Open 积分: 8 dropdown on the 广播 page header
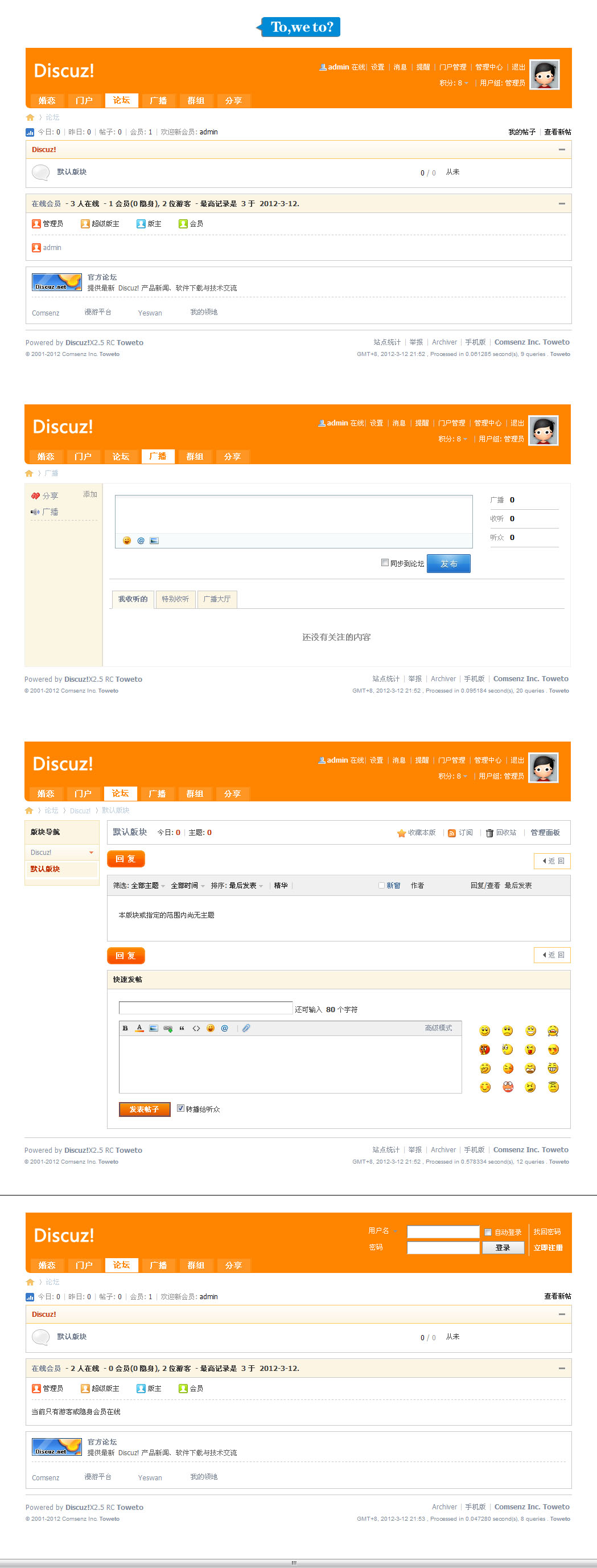Viewport: 597px width, 1568px height. pos(454,439)
